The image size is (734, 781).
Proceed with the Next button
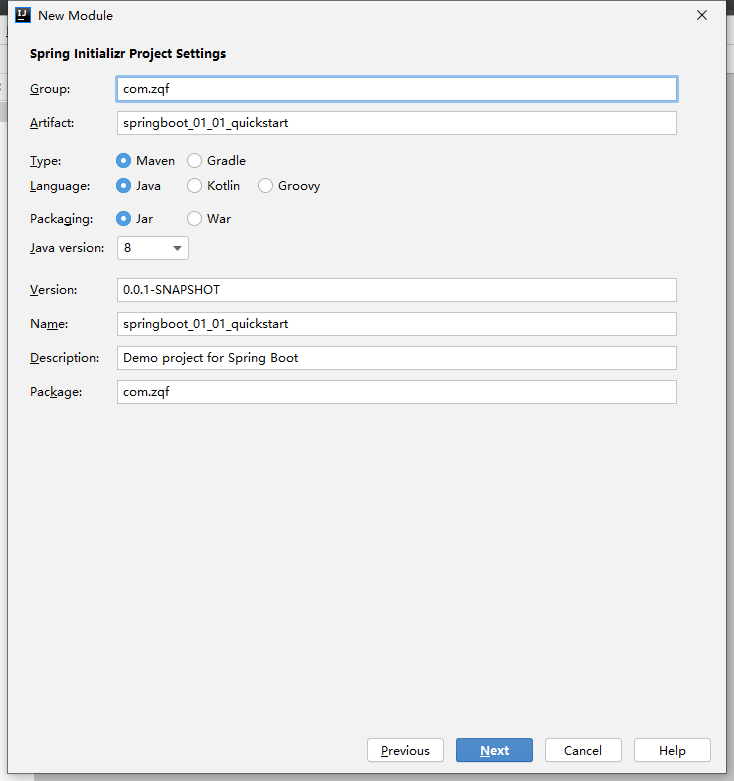(x=494, y=750)
